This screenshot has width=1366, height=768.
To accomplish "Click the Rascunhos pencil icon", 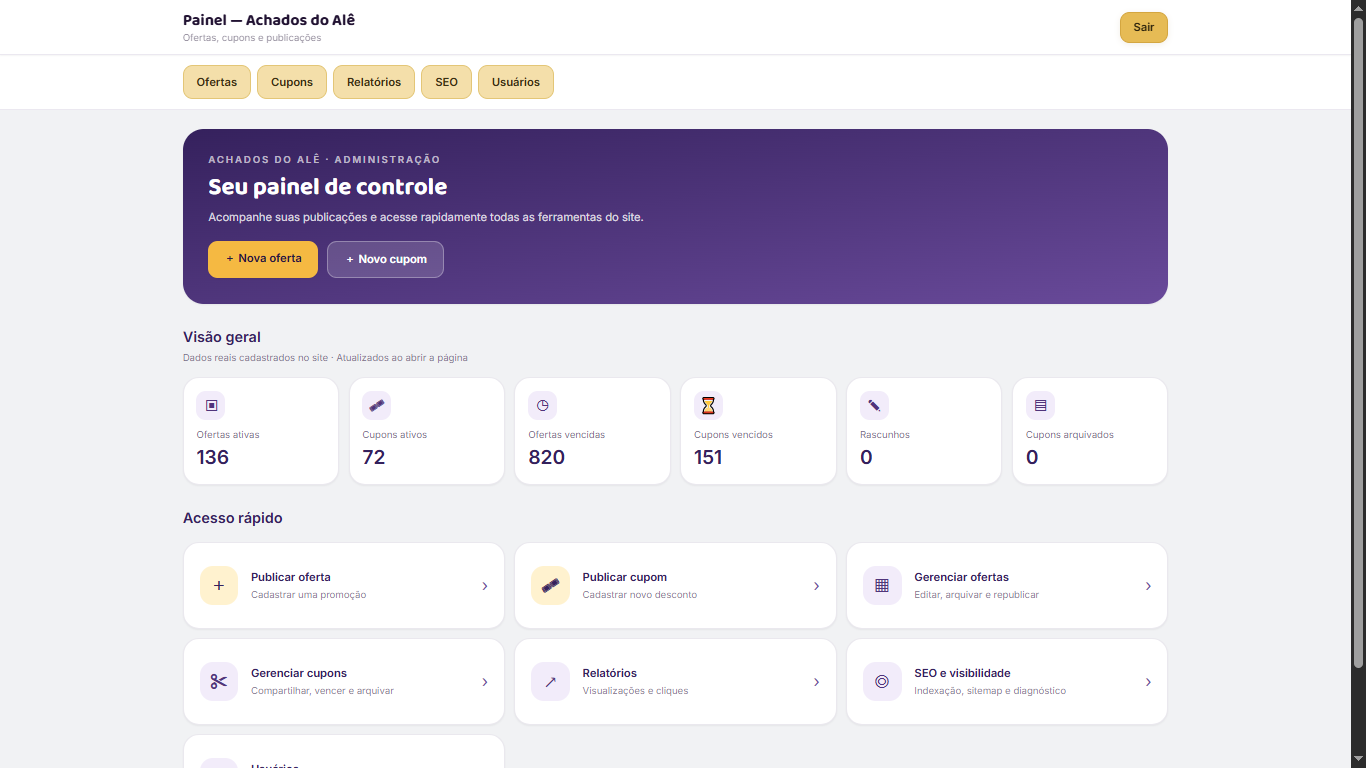I will pos(874,405).
